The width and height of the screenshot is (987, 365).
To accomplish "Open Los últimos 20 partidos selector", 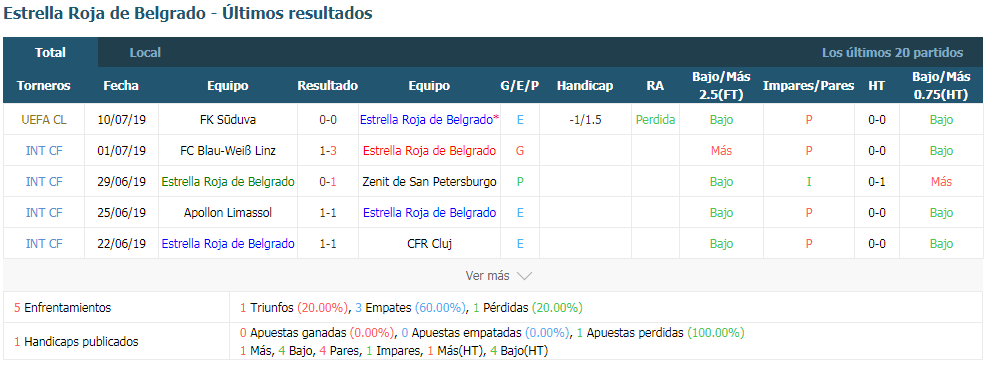I will point(892,53).
